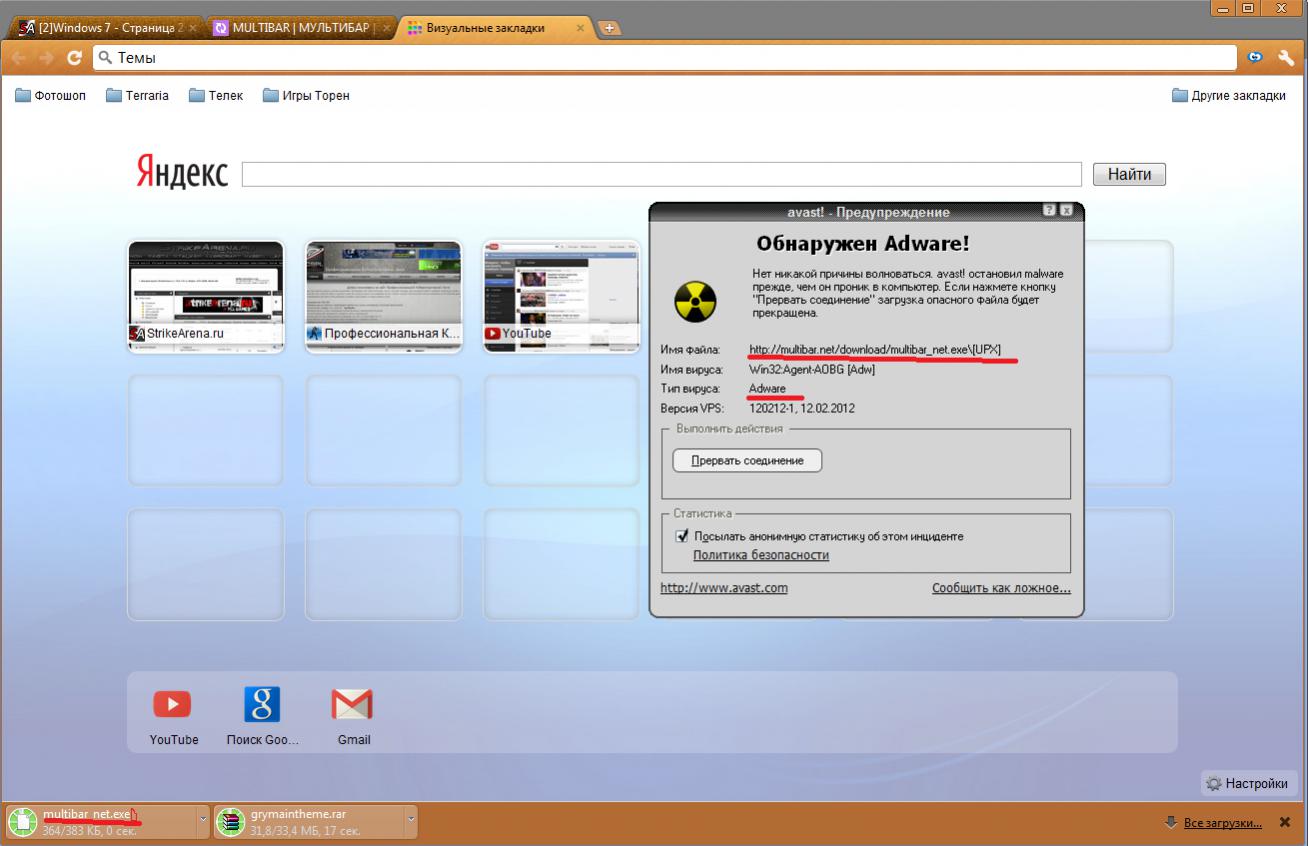Open the Другие закладки folder
The image size is (1308, 846).
tap(1229, 96)
